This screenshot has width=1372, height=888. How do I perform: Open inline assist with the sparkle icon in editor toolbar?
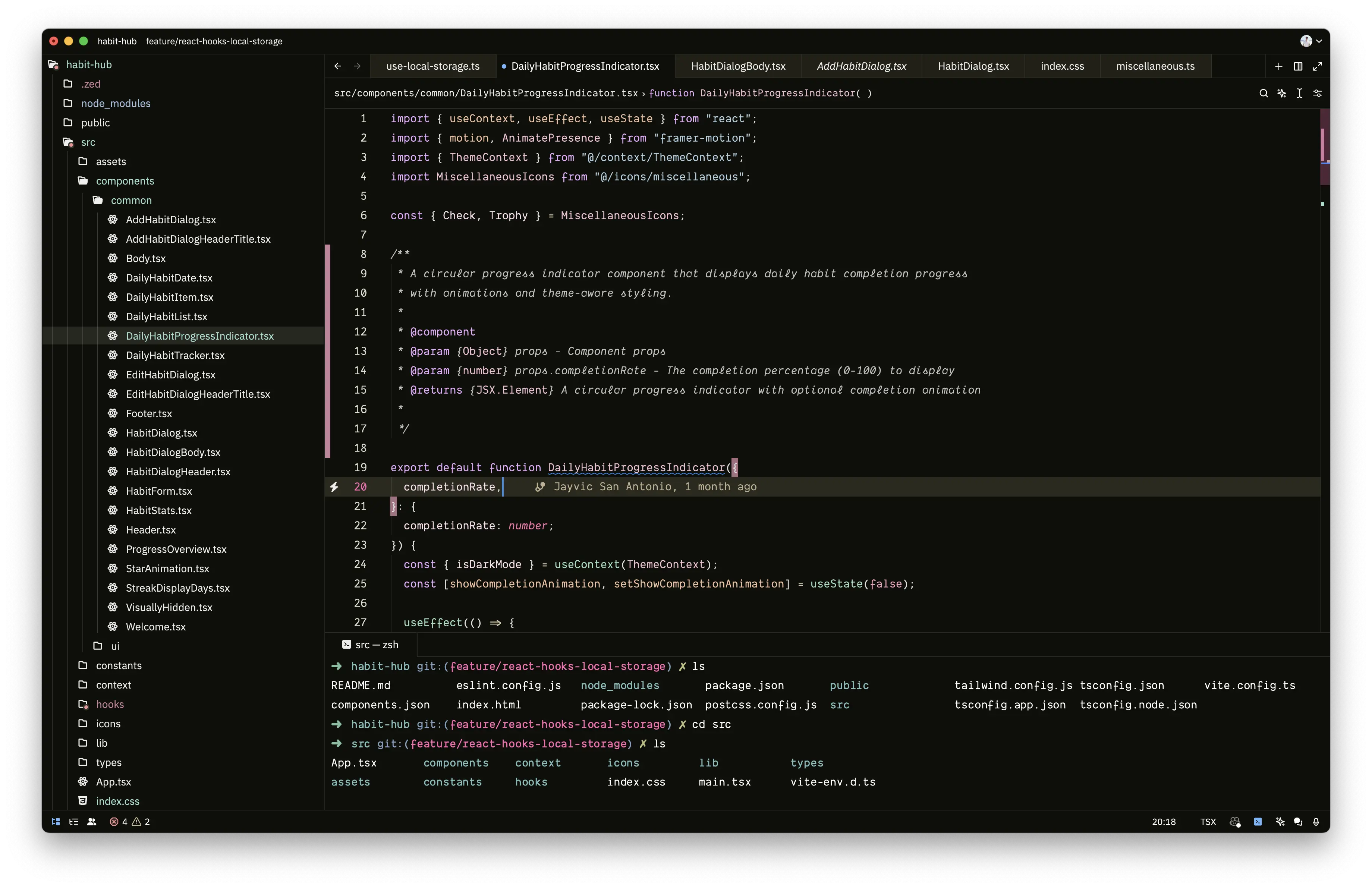click(x=1281, y=93)
